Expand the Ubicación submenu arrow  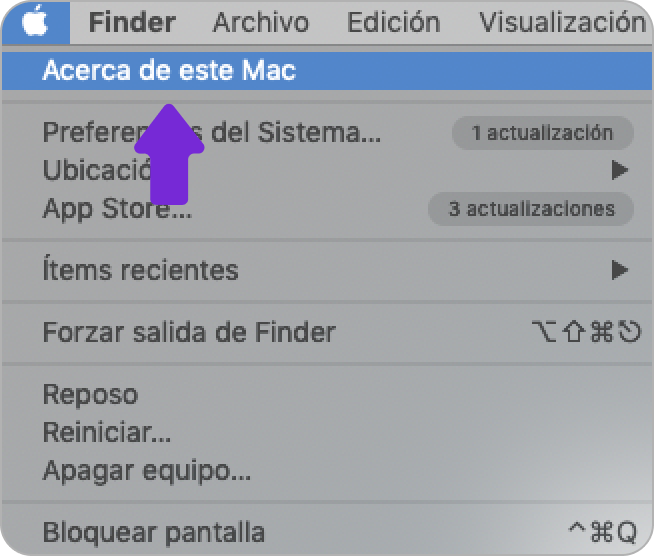pyautogui.click(x=620, y=171)
